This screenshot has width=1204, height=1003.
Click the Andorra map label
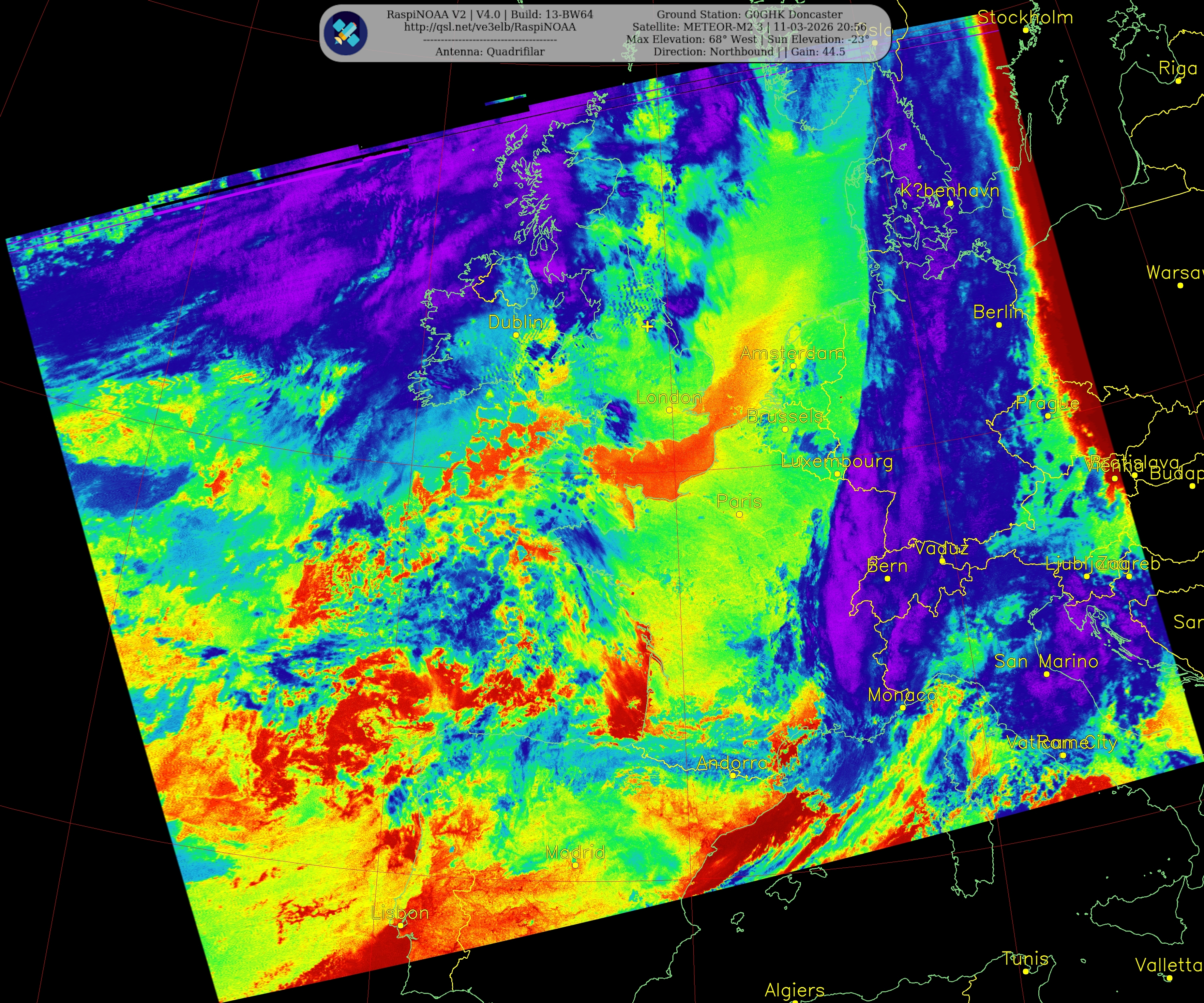click(x=731, y=763)
